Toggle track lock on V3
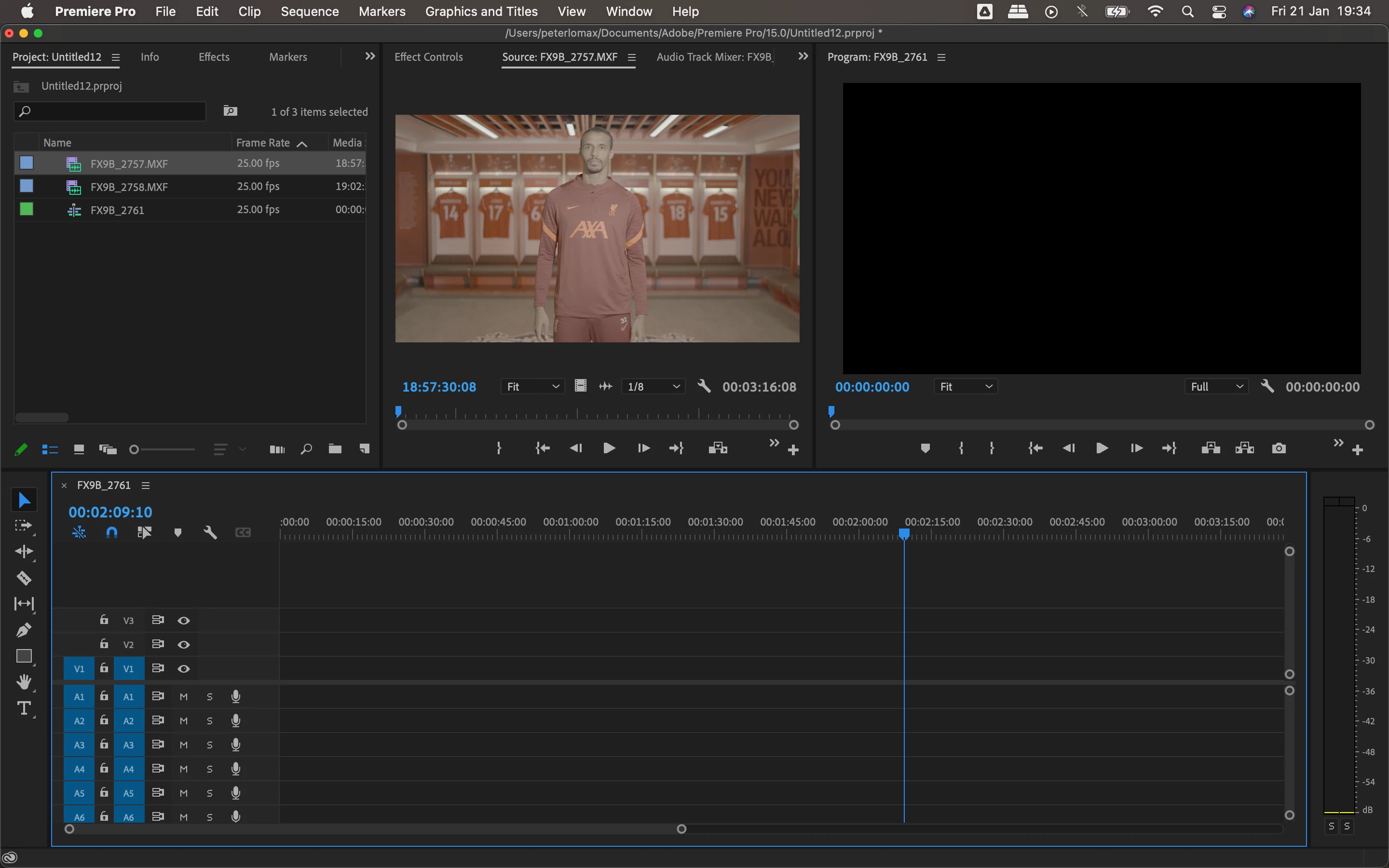 (x=104, y=620)
